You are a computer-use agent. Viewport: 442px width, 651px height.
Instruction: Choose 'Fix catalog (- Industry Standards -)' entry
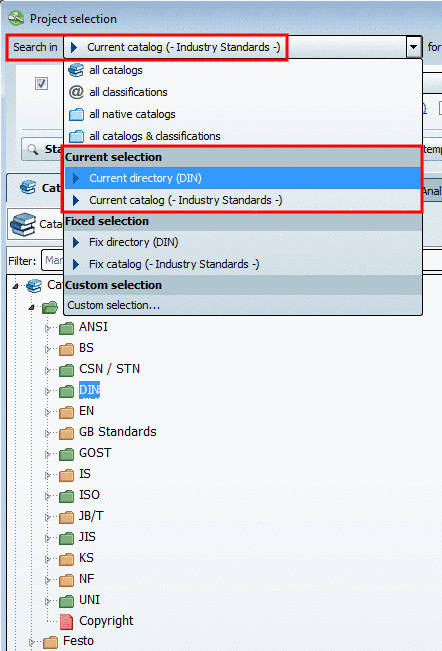(243, 264)
